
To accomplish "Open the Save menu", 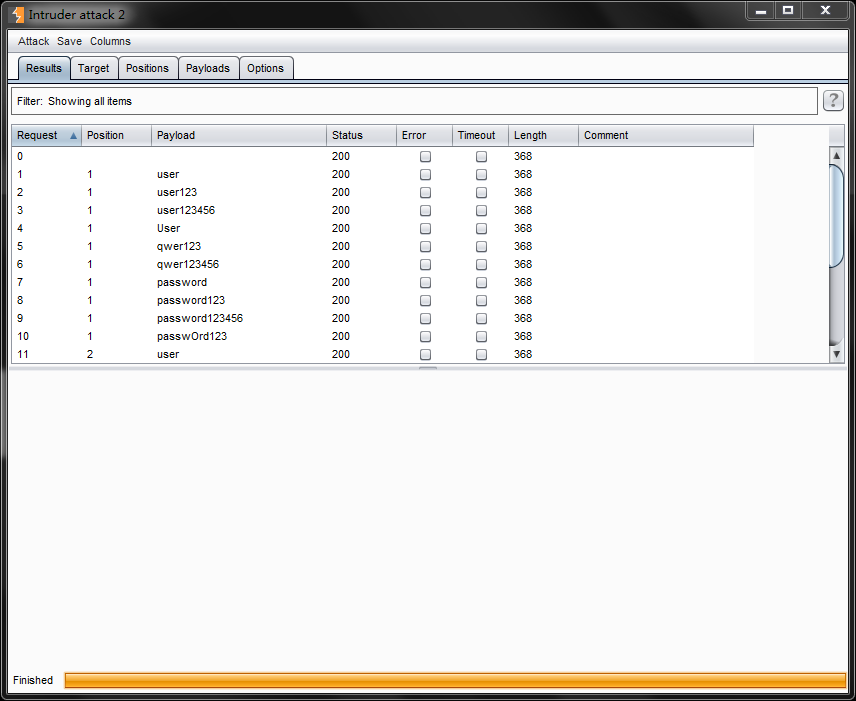I will coord(69,41).
